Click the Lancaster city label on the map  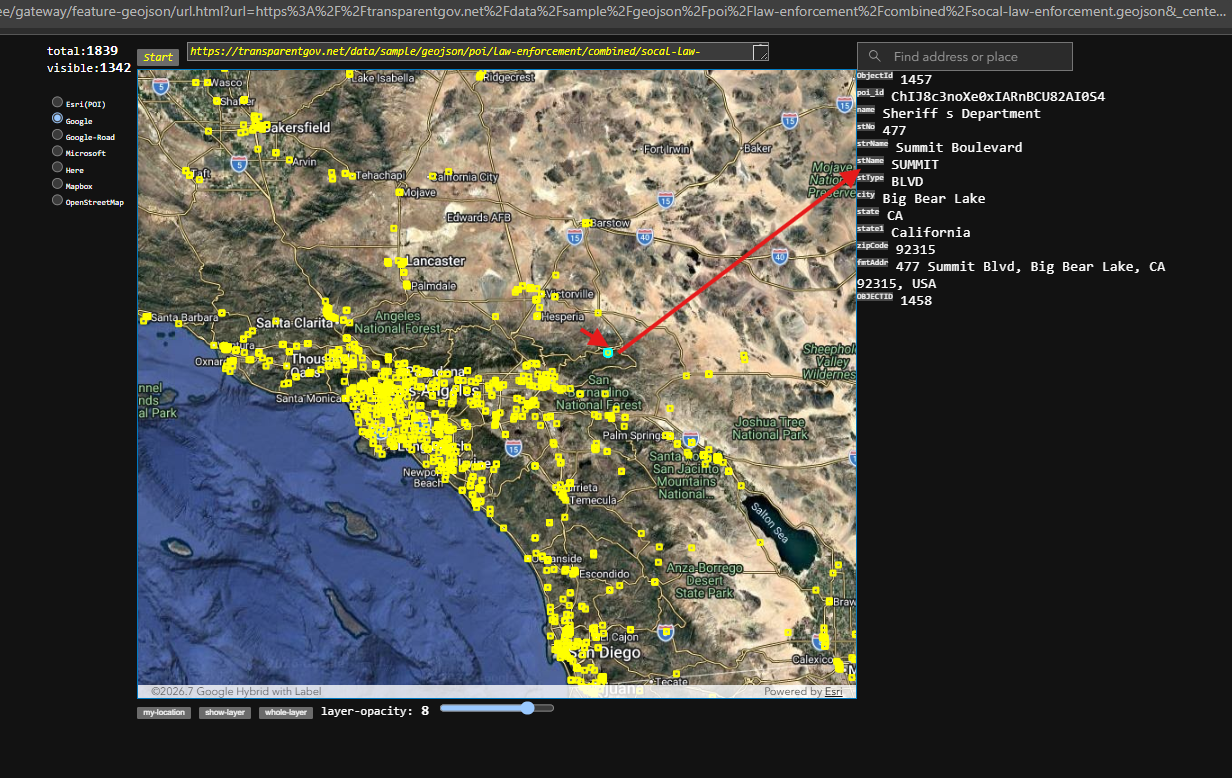point(436,261)
